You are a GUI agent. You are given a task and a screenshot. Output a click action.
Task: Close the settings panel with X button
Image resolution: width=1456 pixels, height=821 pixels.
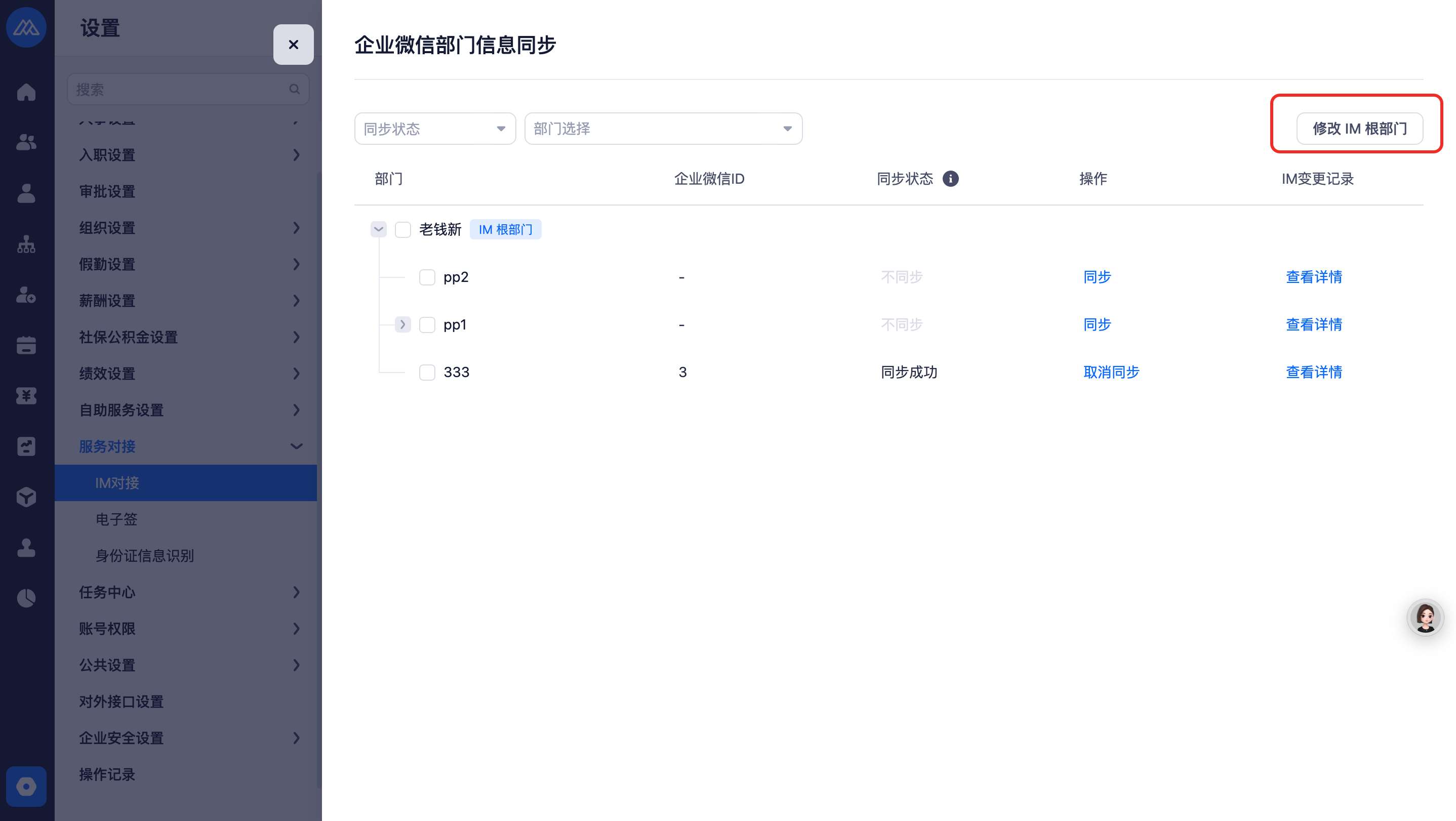tap(293, 45)
